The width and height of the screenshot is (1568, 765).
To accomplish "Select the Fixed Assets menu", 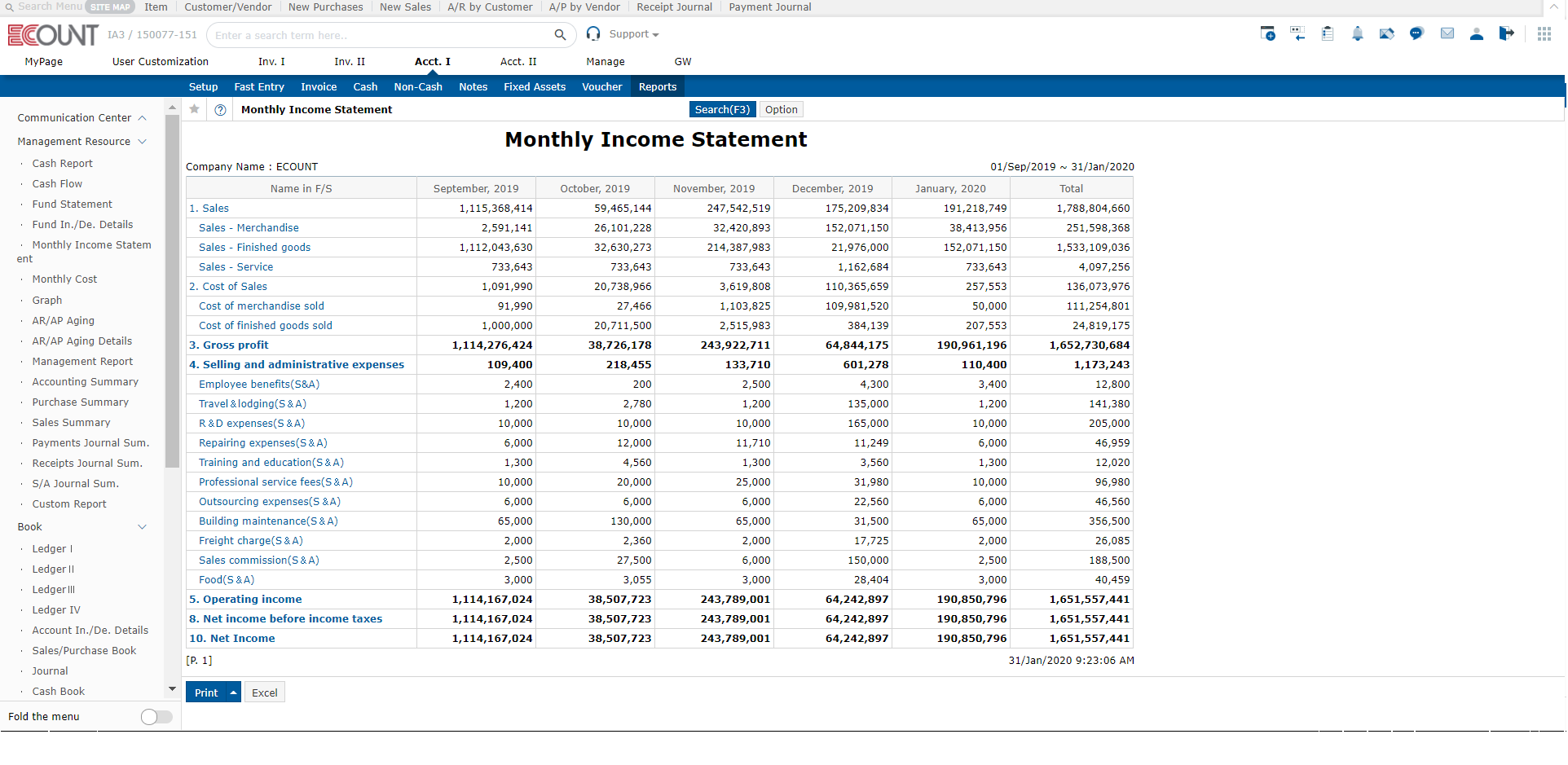I will (x=534, y=86).
